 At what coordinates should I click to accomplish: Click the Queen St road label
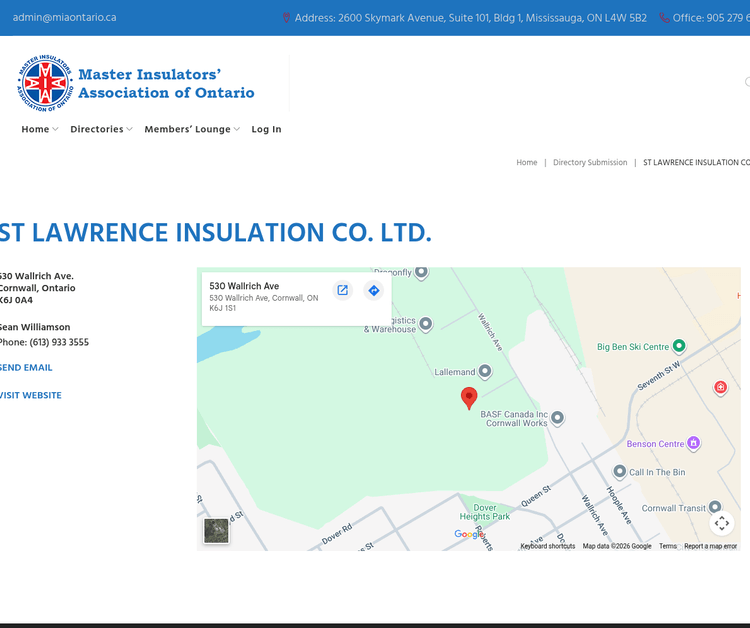[536, 496]
